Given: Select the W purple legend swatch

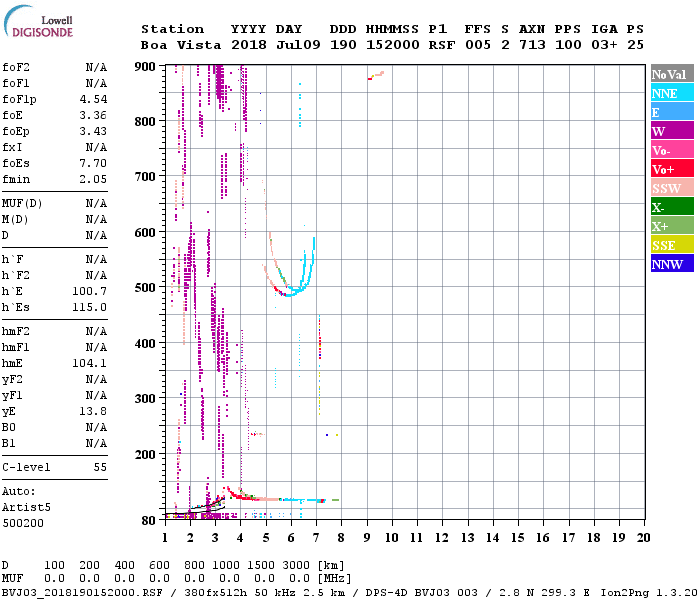Looking at the screenshot, I should [x=672, y=131].
